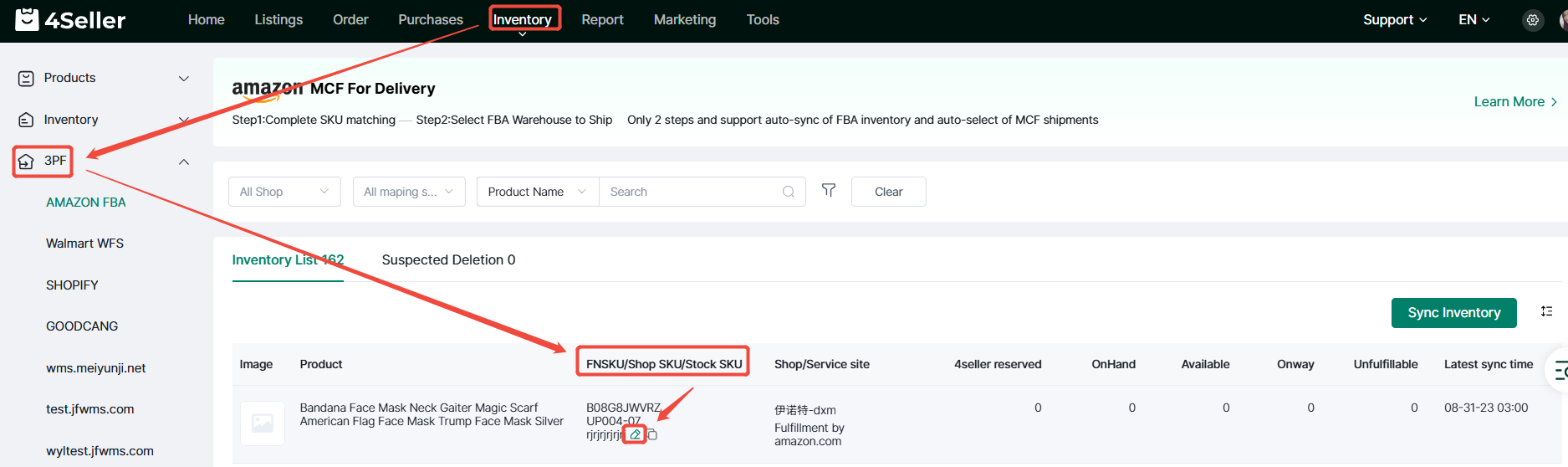Click the Sync Inventory button

pyautogui.click(x=1453, y=313)
